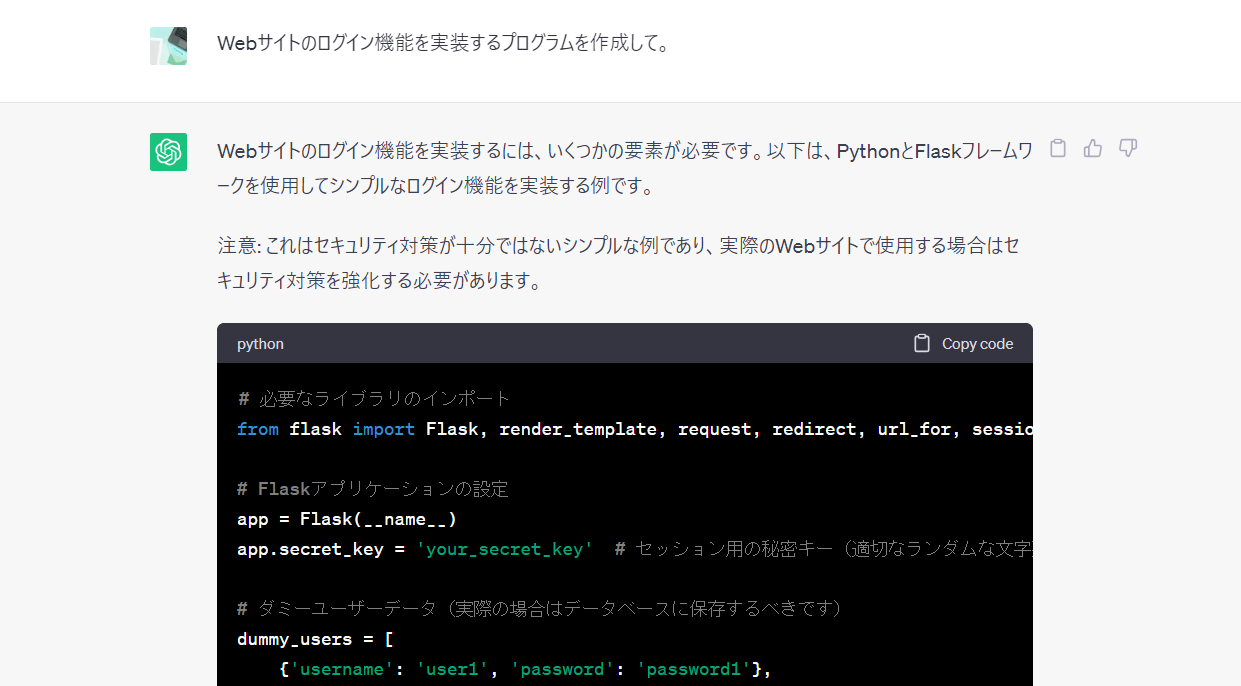Click the small user thumbnail image
Screen dimensions: 1241x686
(168, 45)
